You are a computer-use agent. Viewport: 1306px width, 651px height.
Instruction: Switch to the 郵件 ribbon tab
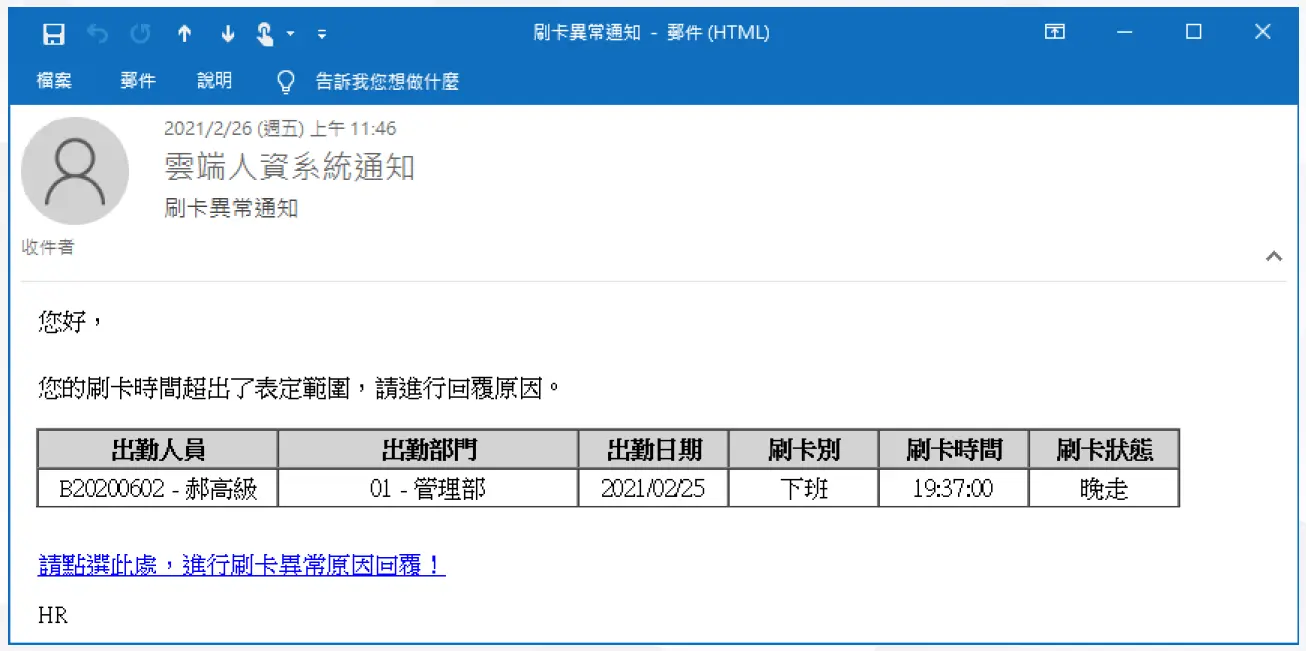(x=138, y=81)
